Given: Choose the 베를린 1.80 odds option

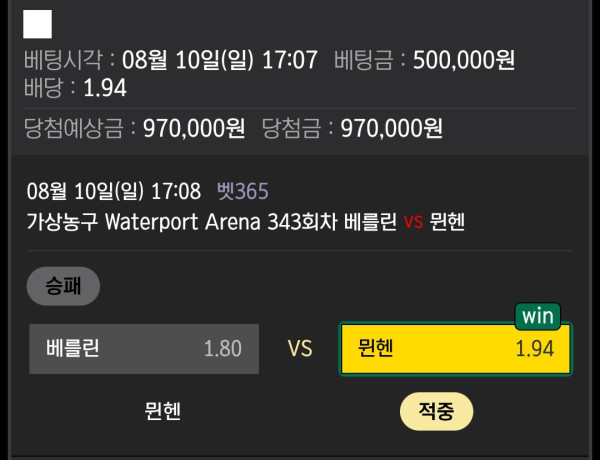Looking at the screenshot, I should point(143,349).
